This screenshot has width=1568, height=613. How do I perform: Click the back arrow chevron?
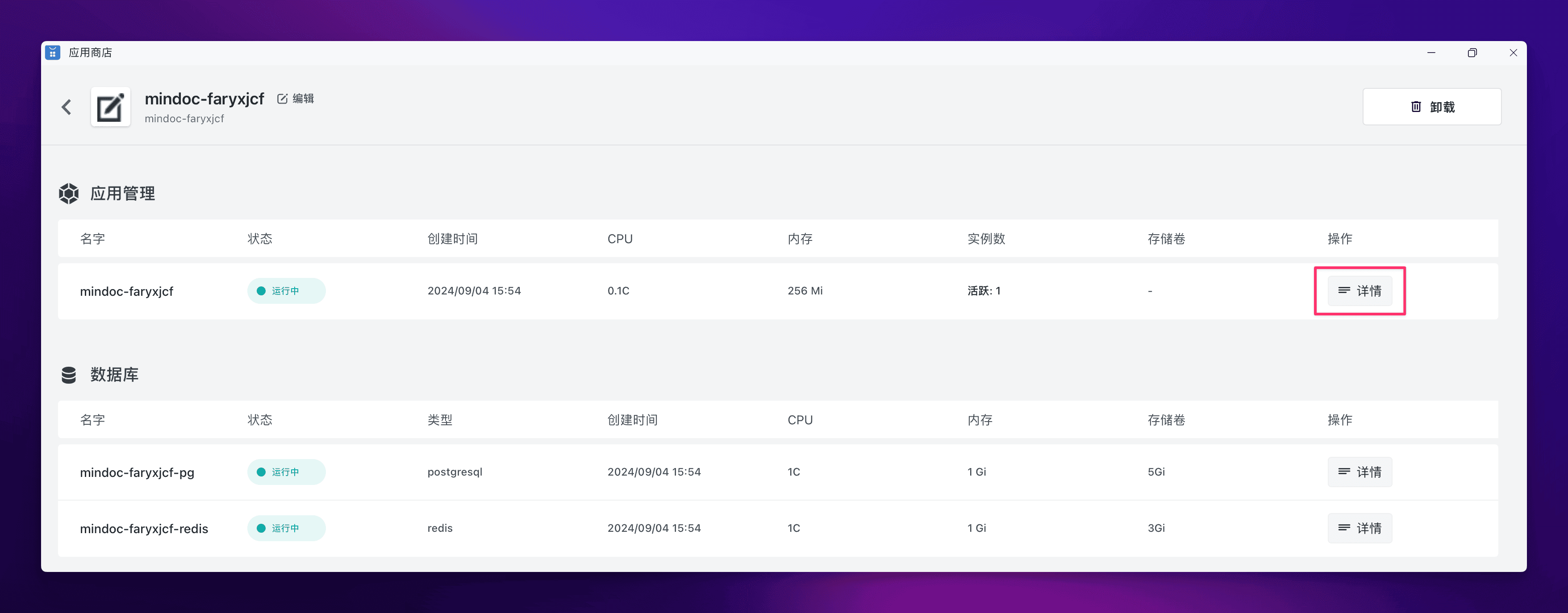click(67, 107)
